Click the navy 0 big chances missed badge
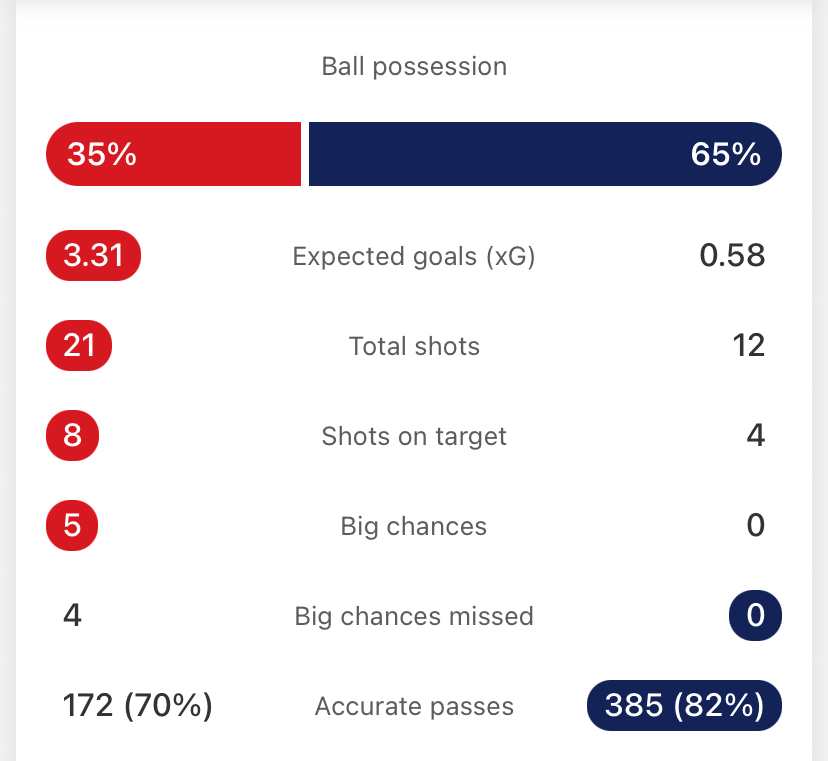 [x=755, y=615]
